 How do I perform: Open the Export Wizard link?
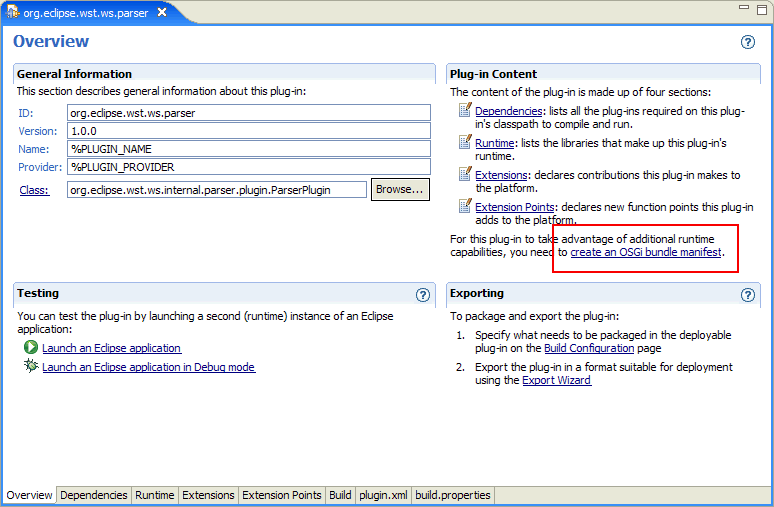[556, 380]
